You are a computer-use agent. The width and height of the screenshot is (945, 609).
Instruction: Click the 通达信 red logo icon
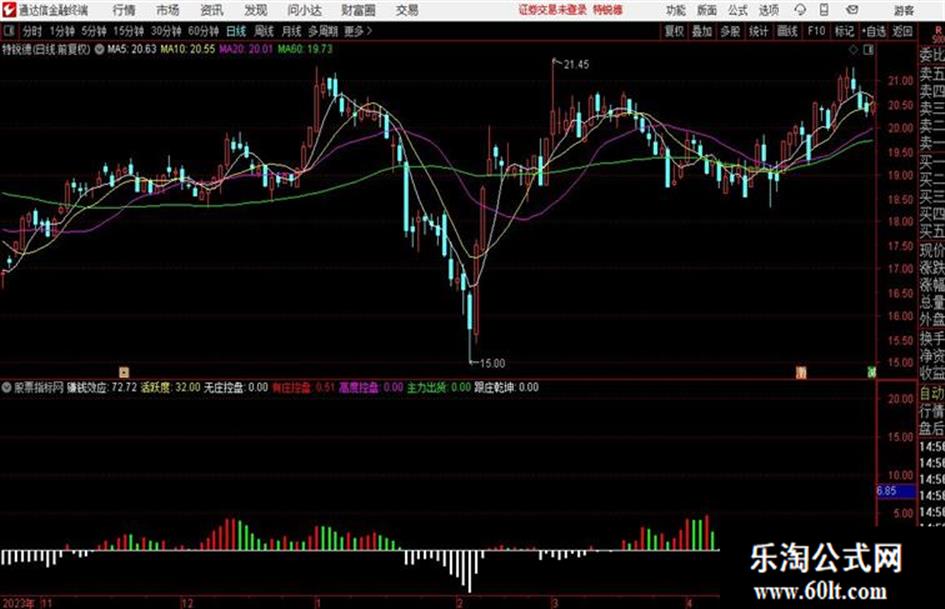pos(9,10)
